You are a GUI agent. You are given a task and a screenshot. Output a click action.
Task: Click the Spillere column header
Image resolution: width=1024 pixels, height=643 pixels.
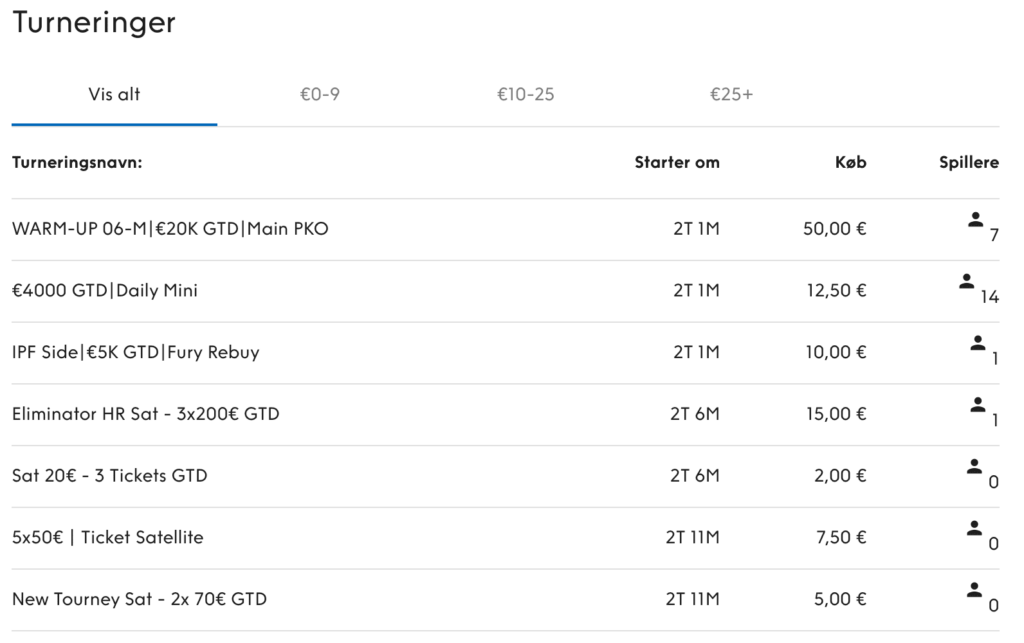pos(967,162)
